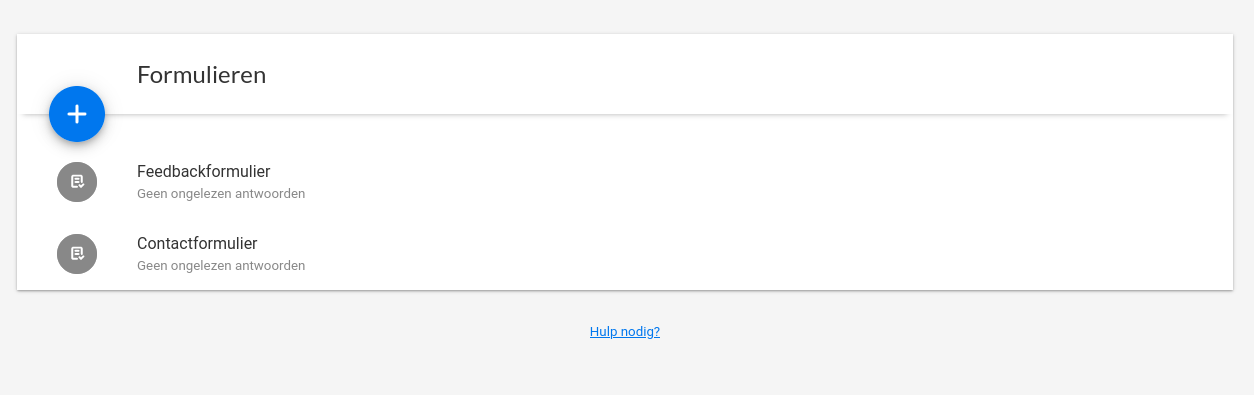The image size is (1254, 395).
Task: Click the checklist glyph in the Feedbackformulier avatar
Action: (x=77, y=182)
